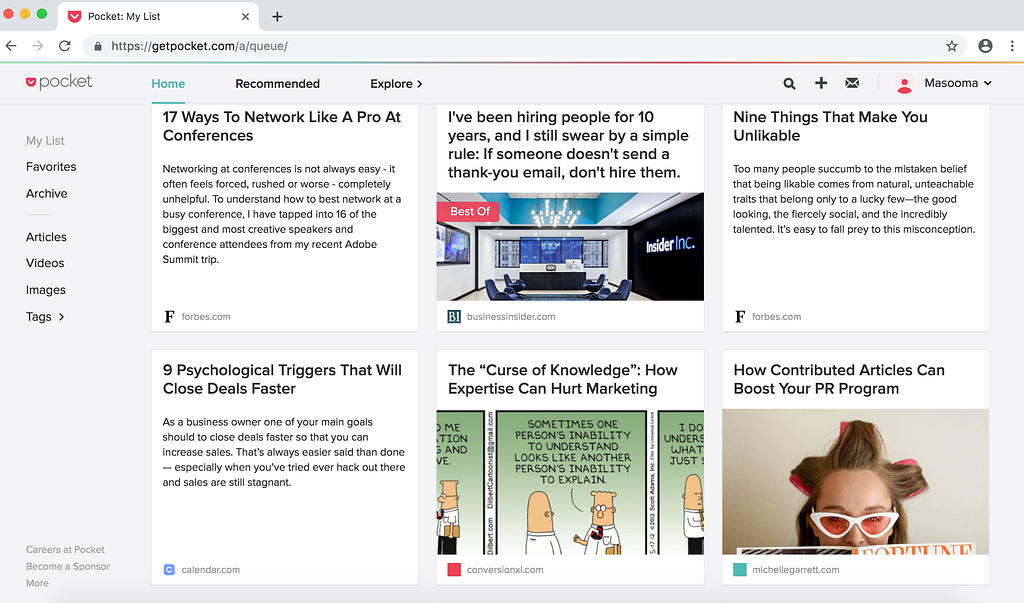Viewport: 1024px width, 603px height.
Task: Filter by Videos
Action: 45,263
